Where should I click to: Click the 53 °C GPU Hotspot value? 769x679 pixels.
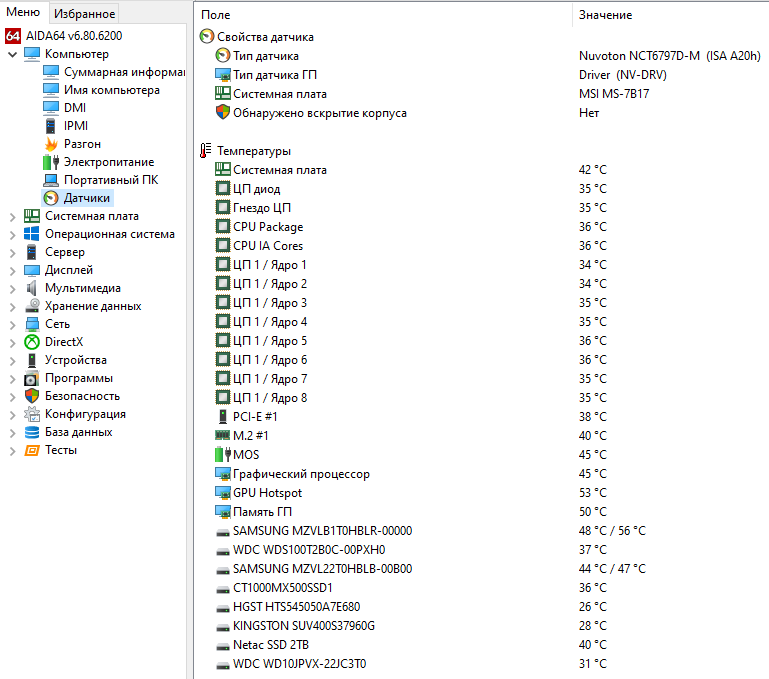pyautogui.click(x=592, y=493)
